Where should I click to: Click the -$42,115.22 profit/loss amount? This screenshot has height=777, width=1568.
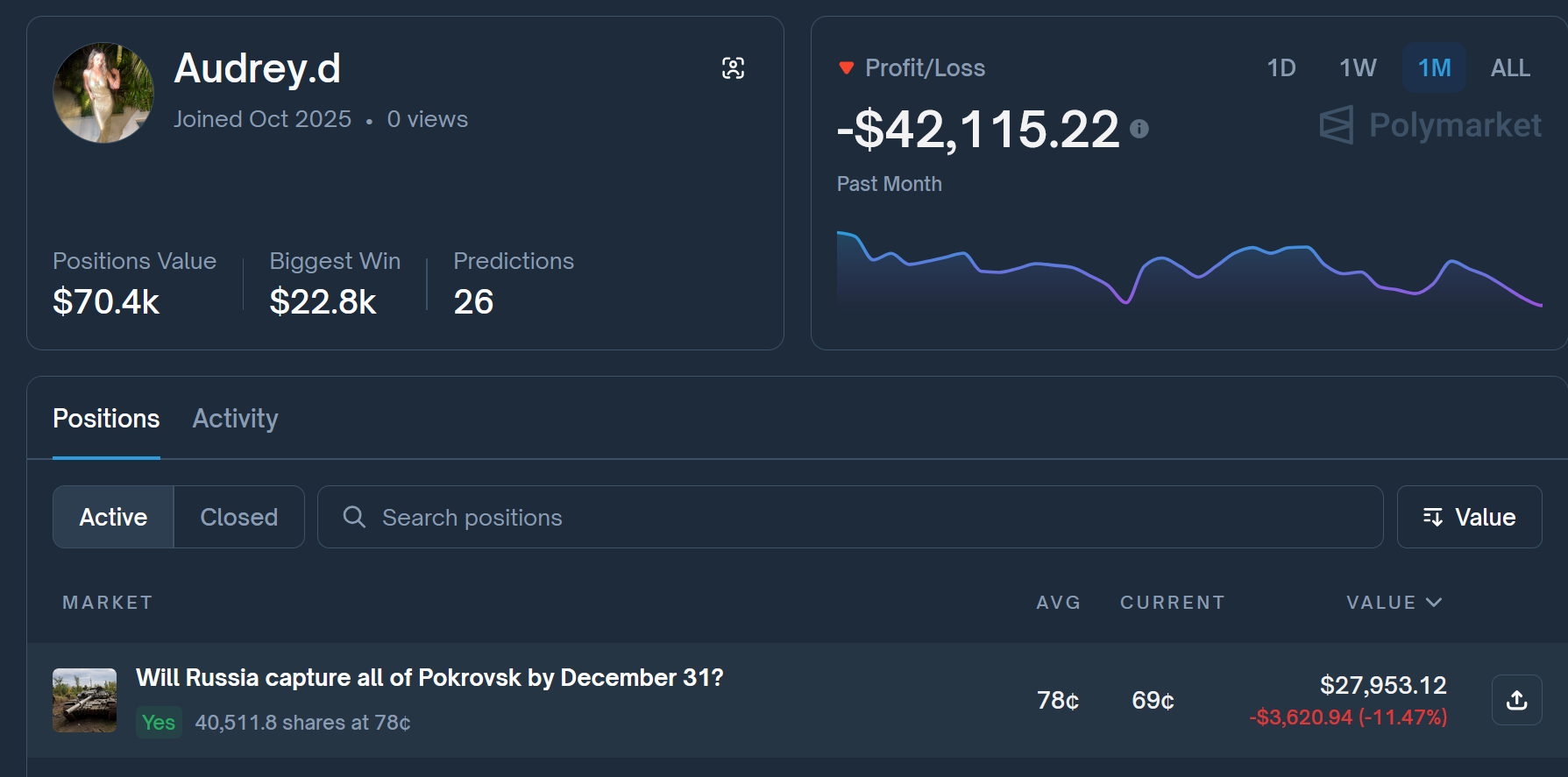[x=978, y=130]
